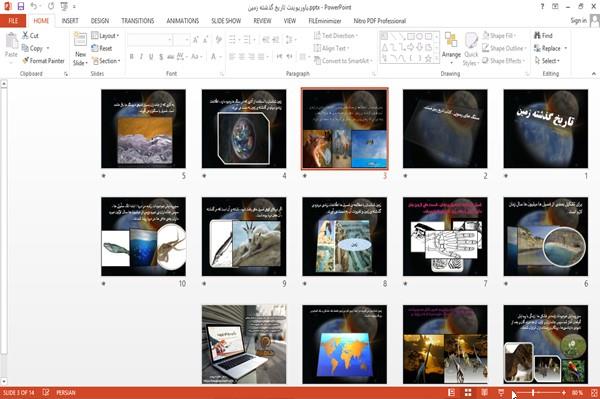Toggle Align Left paragraph button

(x=232, y=57)
